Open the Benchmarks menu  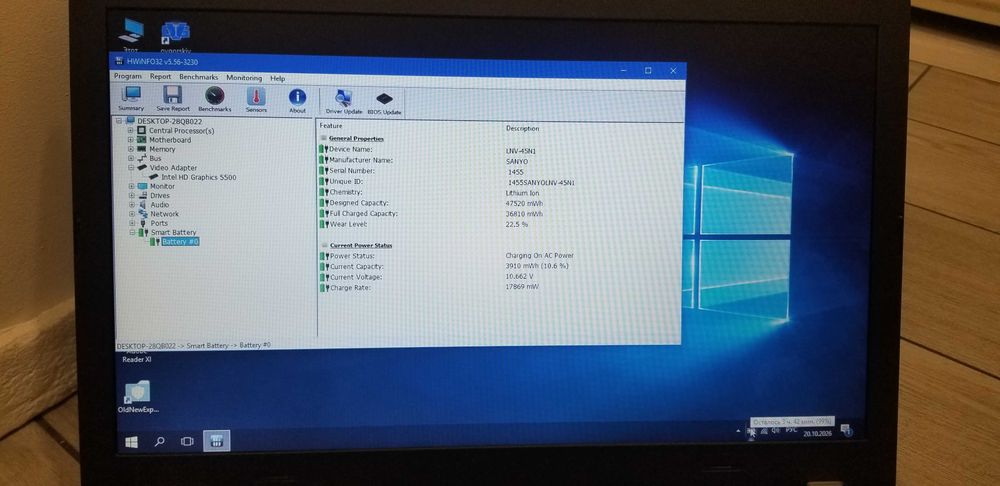click(x=198, y=77)
